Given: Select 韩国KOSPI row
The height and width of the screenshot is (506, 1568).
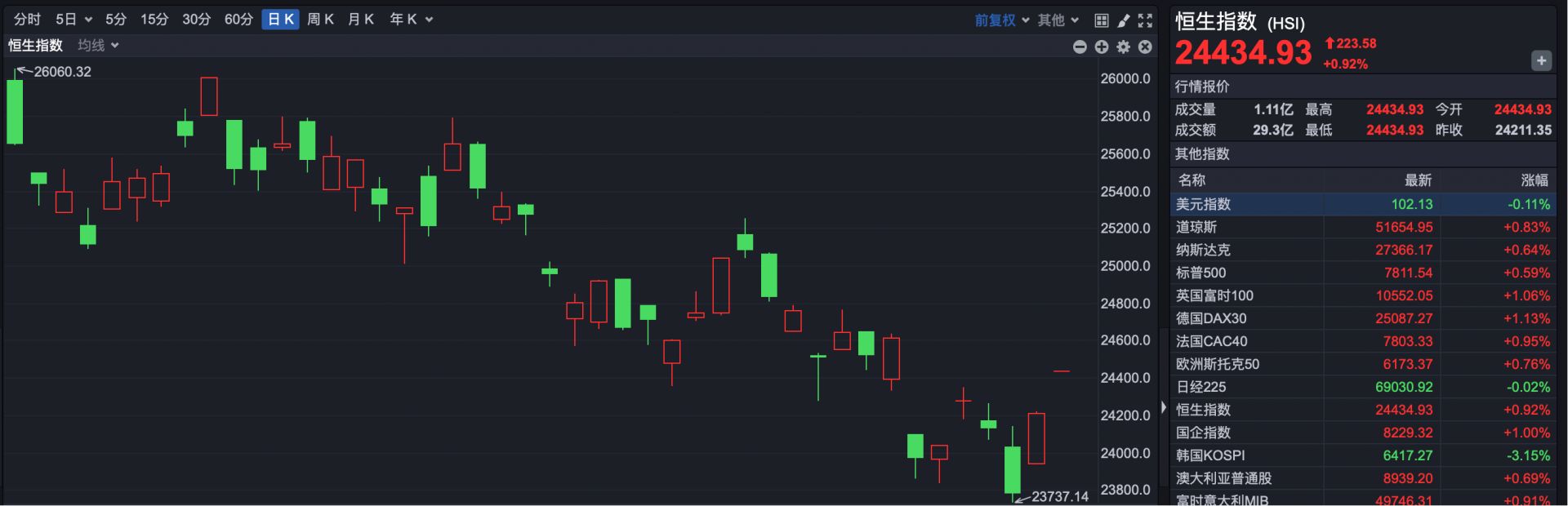Looking at the screenshot, I should 1363,455.
